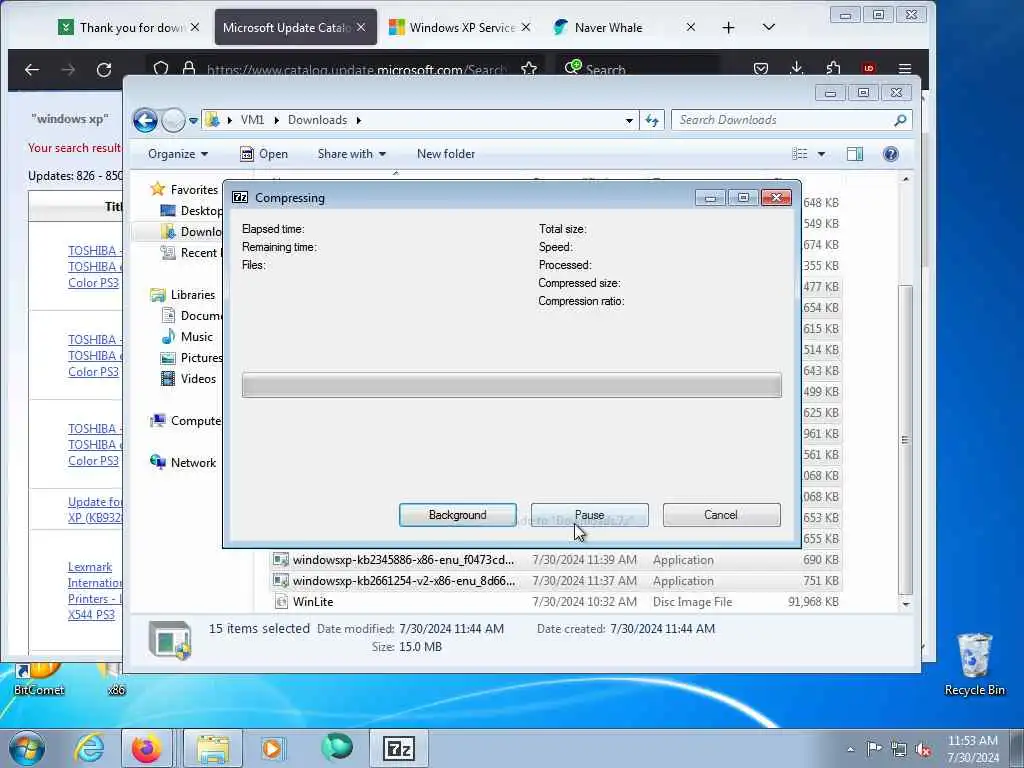Screen dimensions: 1024x768
Task: Click the compression progress bar
Action: (511, 385)
